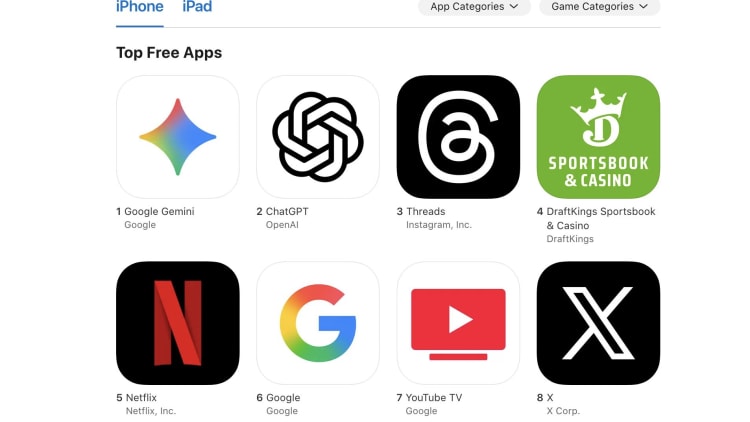Open the Google Gemini title link
Viewport: 750px width, 422px height.
(159, 211)
